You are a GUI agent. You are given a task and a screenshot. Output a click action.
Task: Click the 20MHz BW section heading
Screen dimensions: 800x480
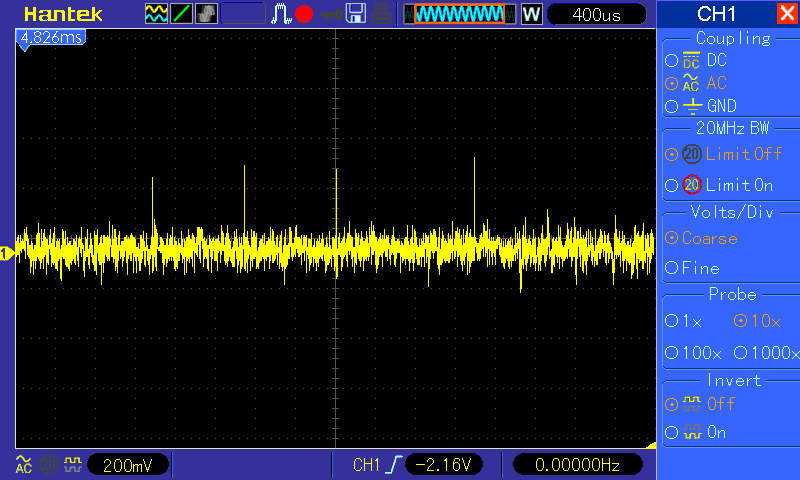click(732, 128)
